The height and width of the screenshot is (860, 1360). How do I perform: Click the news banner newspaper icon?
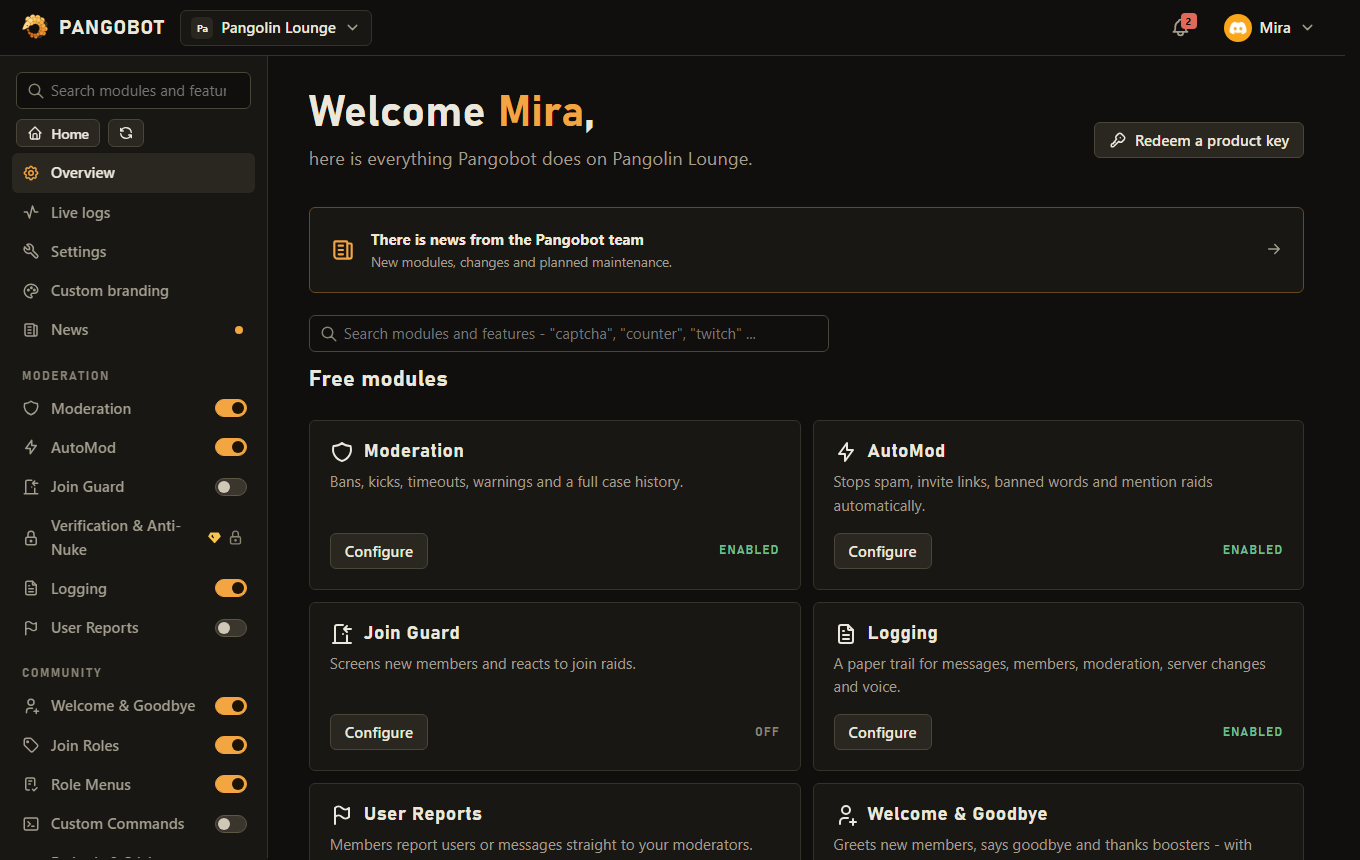coord(343,250)
